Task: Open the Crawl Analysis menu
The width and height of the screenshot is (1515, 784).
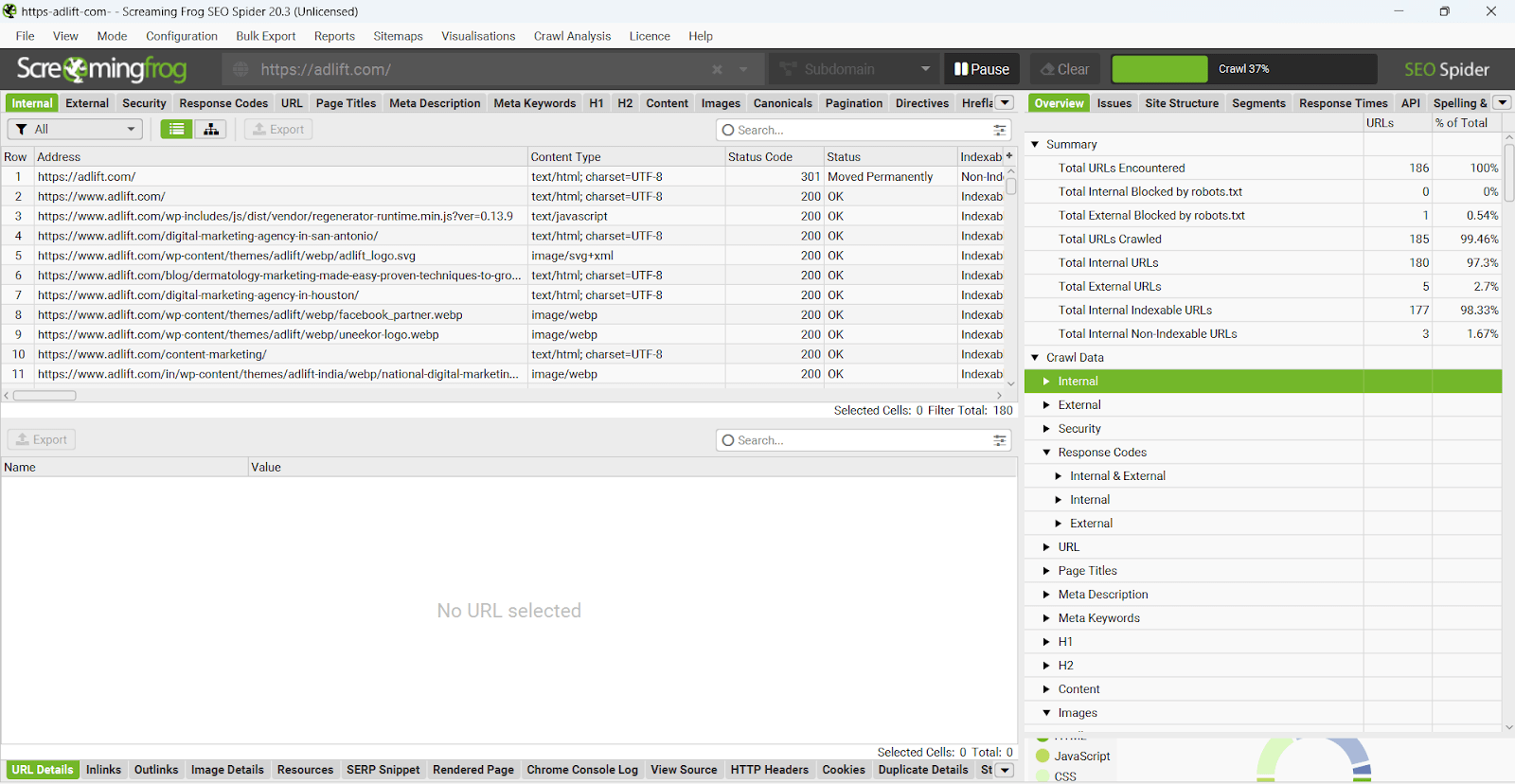Action: click(x=572, y=36)
